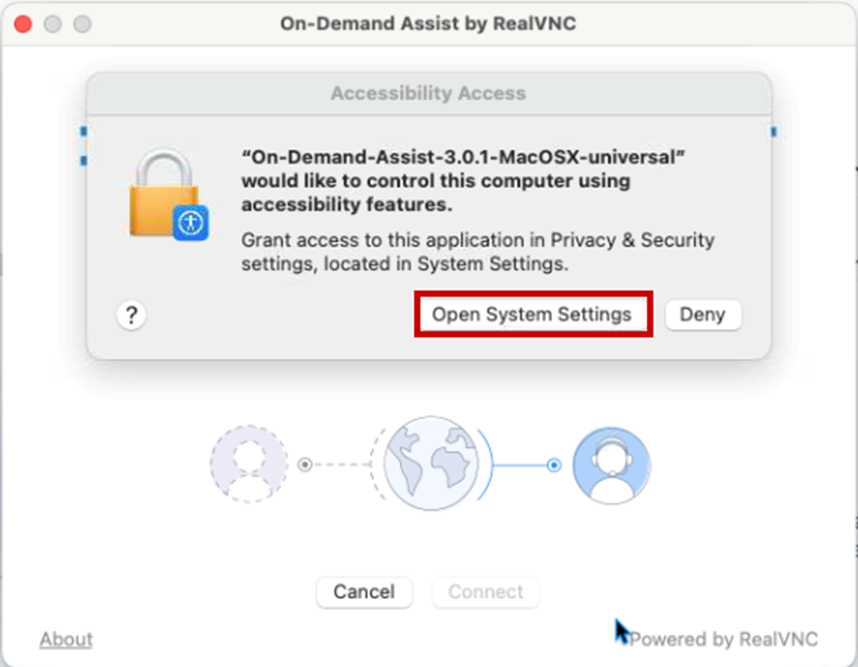The image size is (858, 667).
Task: Click the grey minimize button in the title bar
Action: point(52,23)
